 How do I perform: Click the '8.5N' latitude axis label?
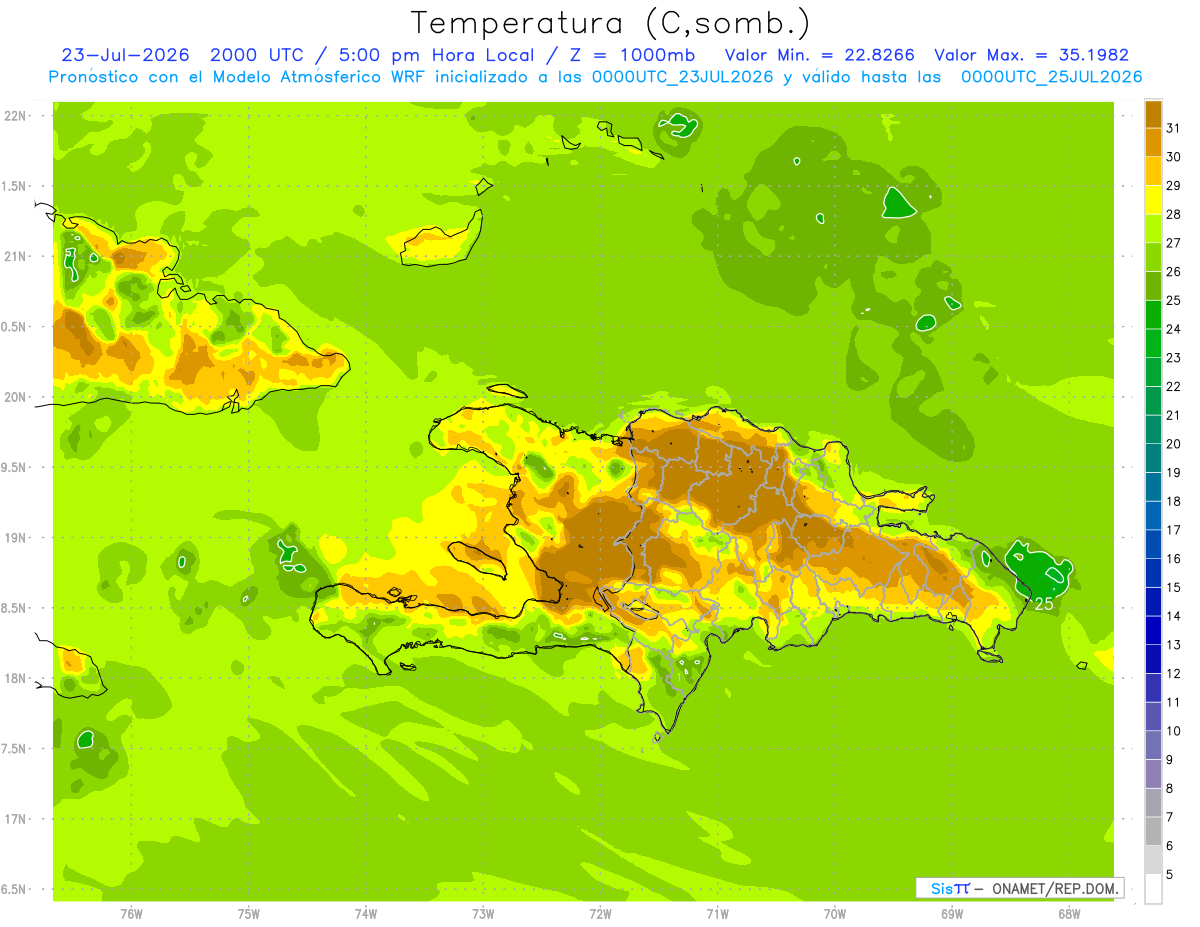(15, 608)
